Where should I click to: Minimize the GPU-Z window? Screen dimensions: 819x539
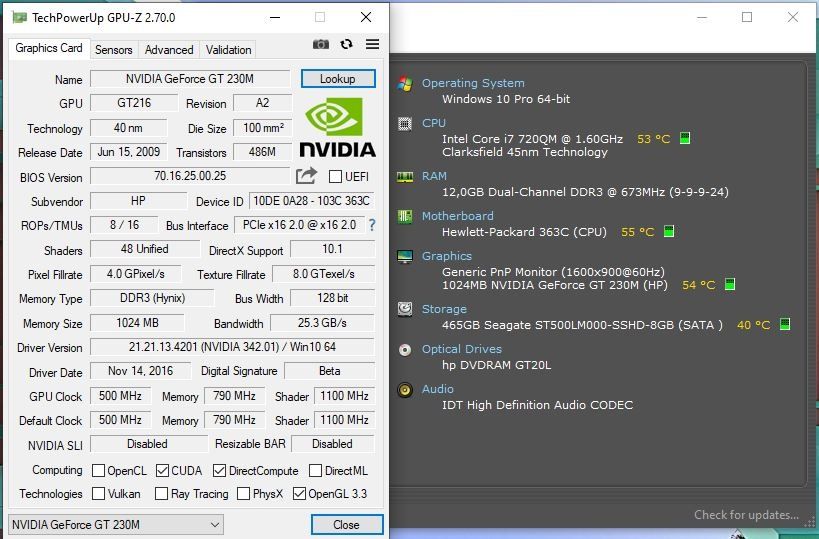pos(275,17)
